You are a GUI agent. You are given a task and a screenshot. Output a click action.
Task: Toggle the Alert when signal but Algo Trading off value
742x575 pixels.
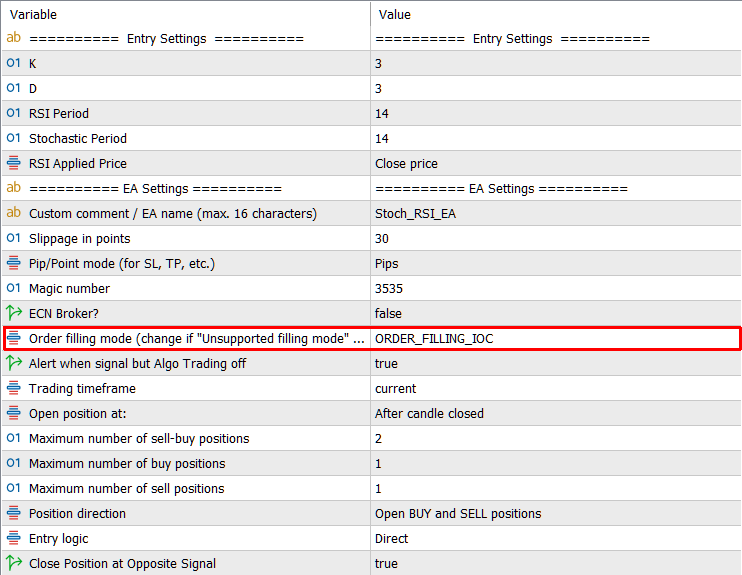tap(556, 363)
